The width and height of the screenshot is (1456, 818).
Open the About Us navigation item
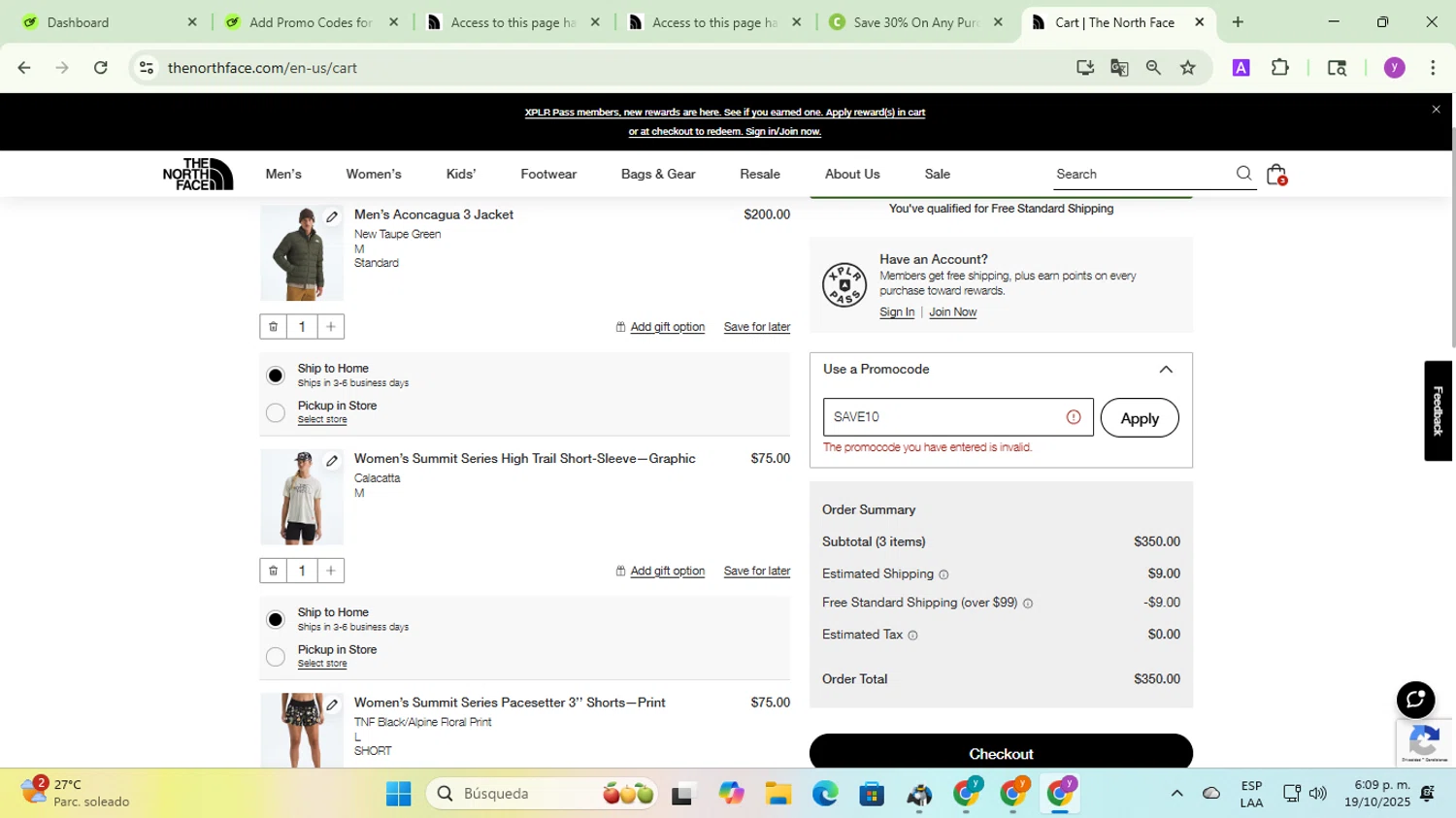pos(852,174)
